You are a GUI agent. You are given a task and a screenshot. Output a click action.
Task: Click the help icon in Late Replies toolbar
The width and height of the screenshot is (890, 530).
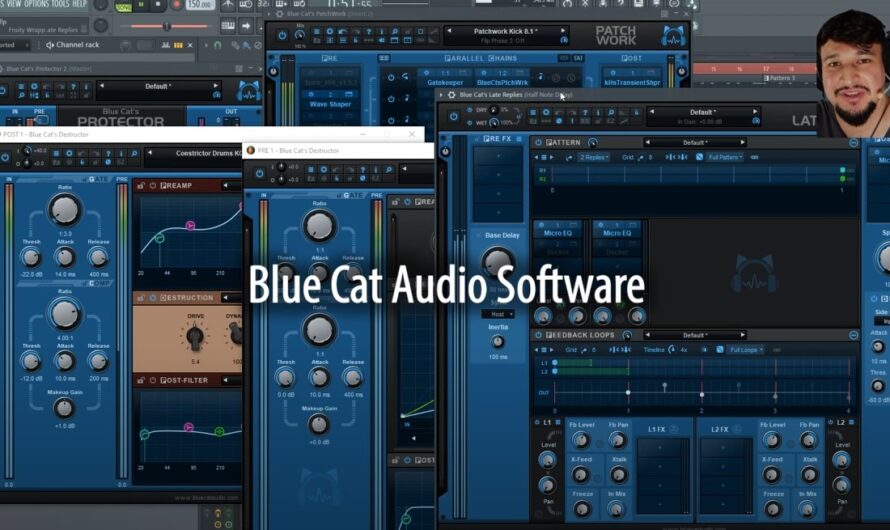click(x=585, y=112)
